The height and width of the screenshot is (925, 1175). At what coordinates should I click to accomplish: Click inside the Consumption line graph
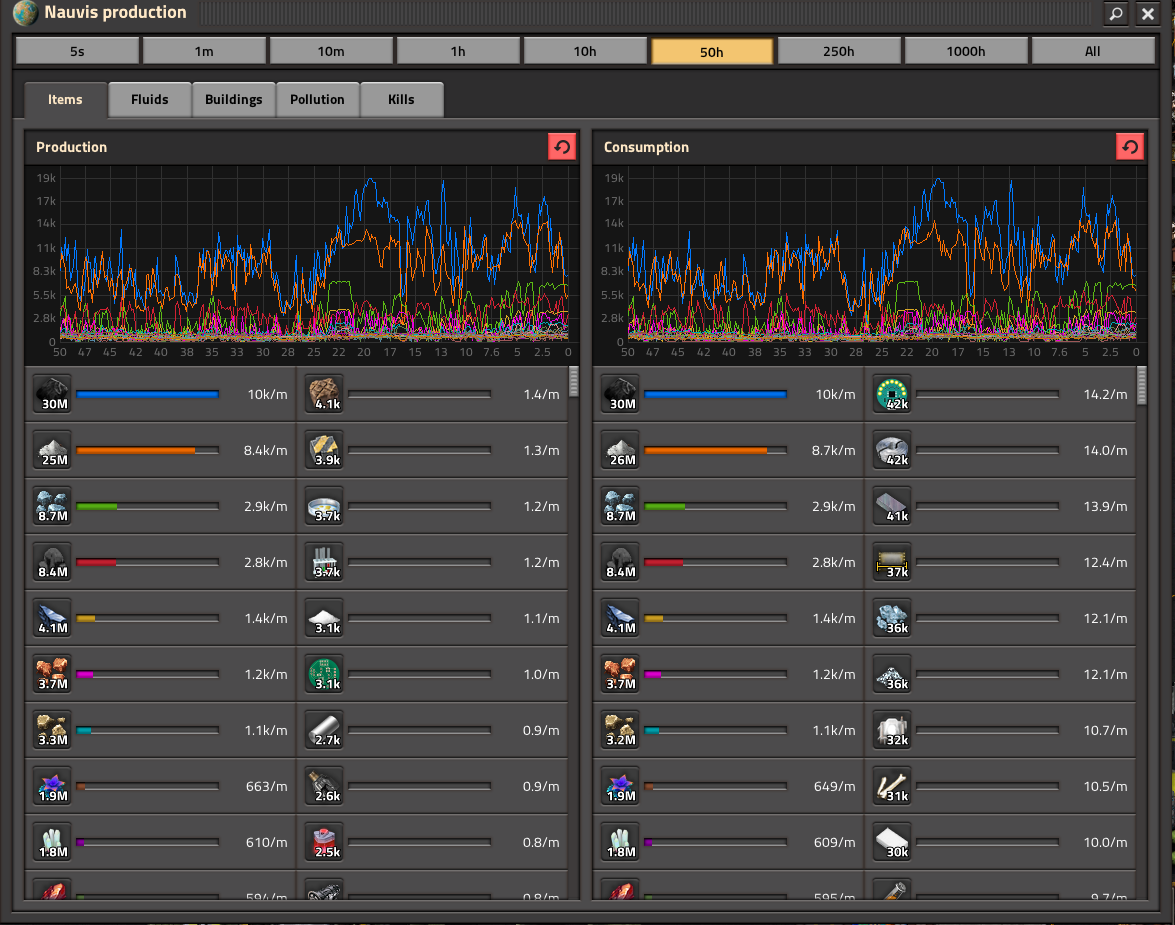880,260
